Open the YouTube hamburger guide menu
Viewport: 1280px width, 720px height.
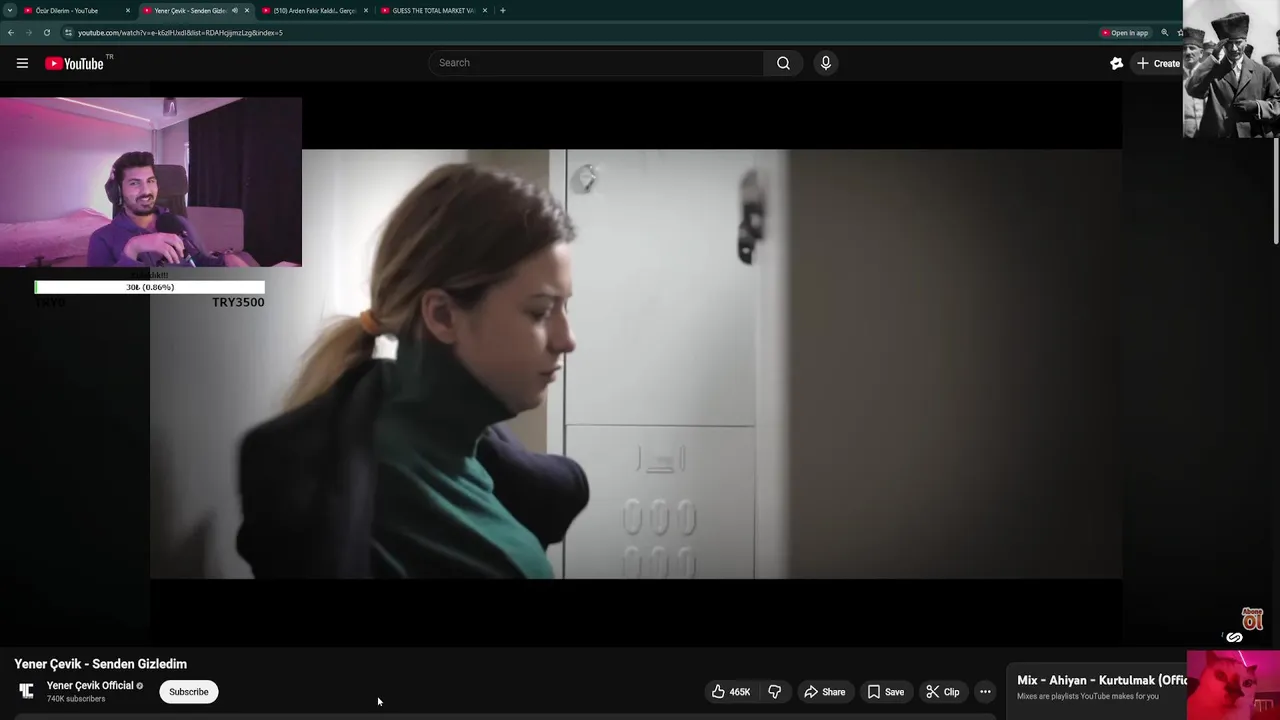[22, 63]
